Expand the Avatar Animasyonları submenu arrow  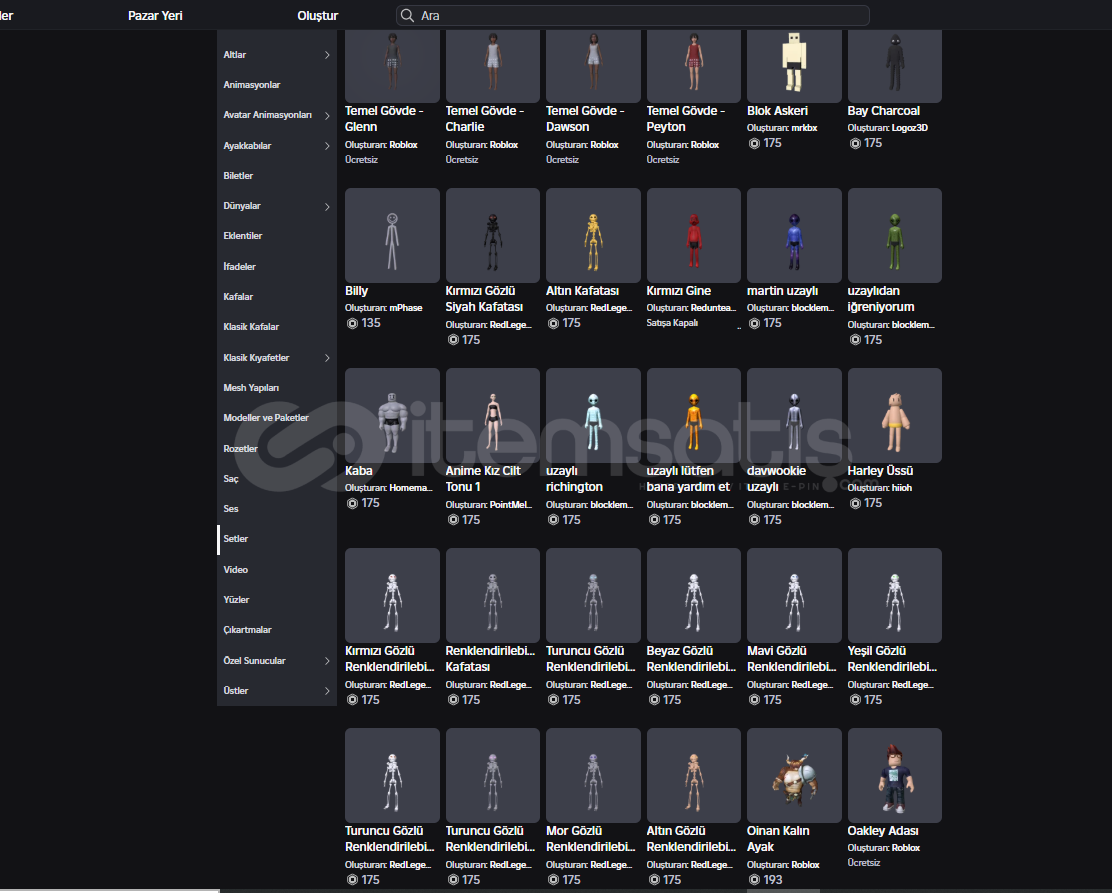coord(327,116)
